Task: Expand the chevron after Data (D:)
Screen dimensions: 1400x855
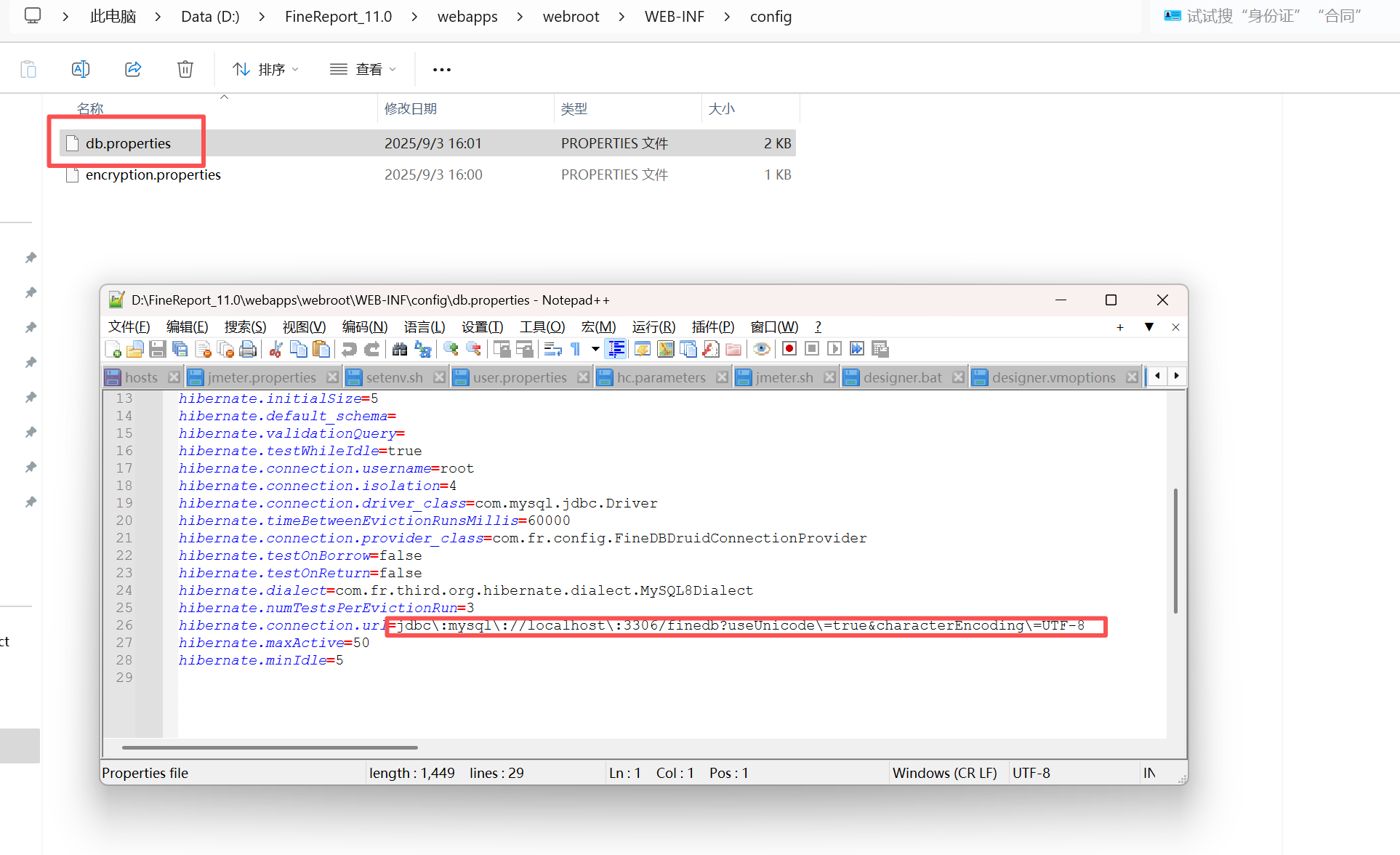Action: coord(262,17)
